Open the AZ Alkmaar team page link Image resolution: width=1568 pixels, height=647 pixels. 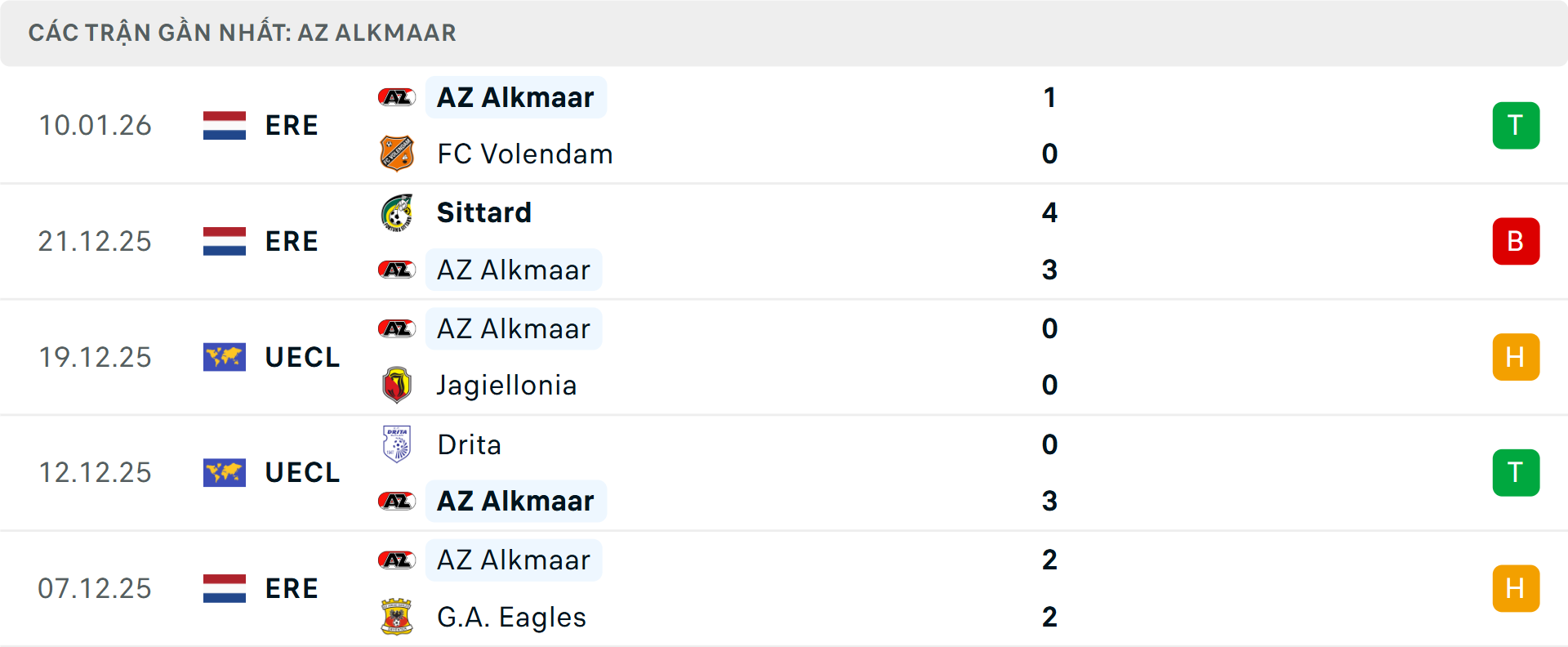[515, 96]
